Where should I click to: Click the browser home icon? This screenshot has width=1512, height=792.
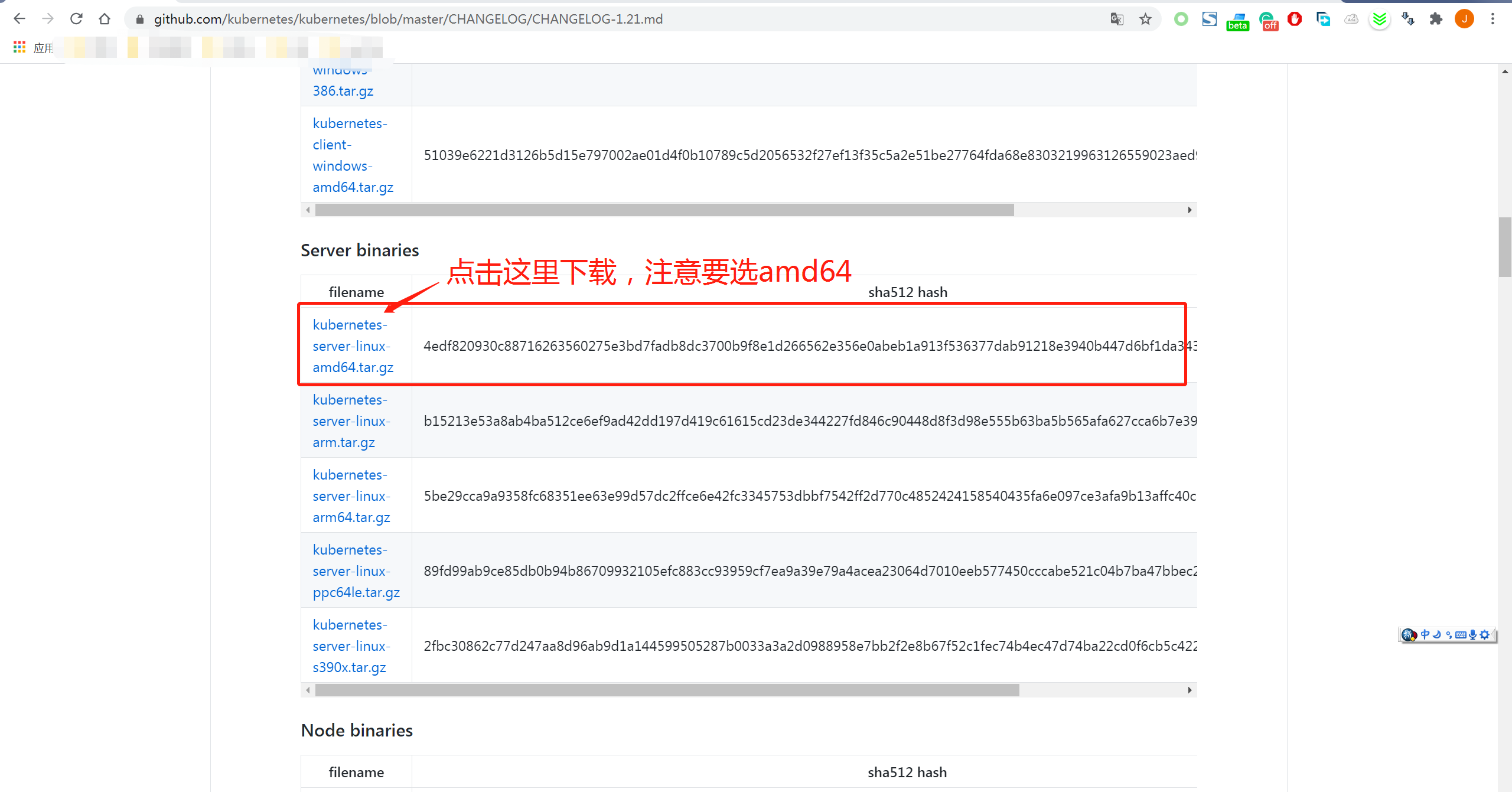[x=105, y=19]
